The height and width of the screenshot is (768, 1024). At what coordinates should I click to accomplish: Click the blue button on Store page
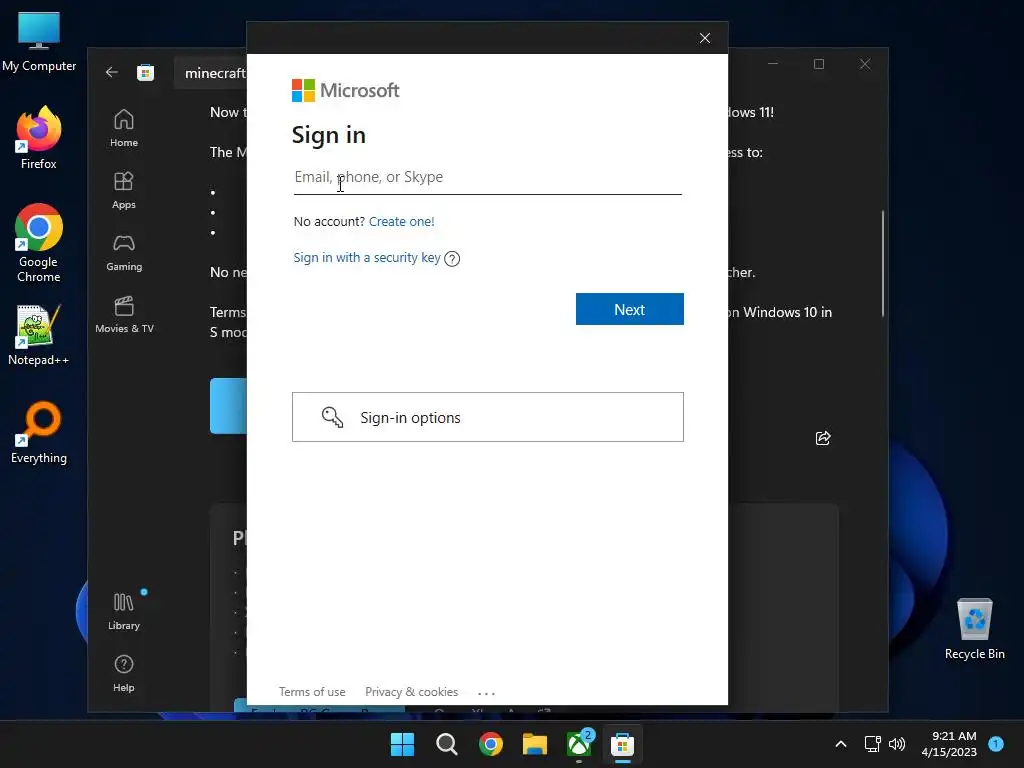[228, 406]
